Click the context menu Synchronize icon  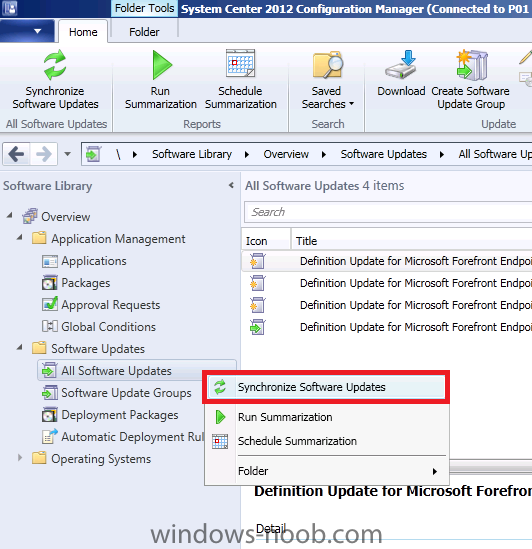tap(220, 387)
